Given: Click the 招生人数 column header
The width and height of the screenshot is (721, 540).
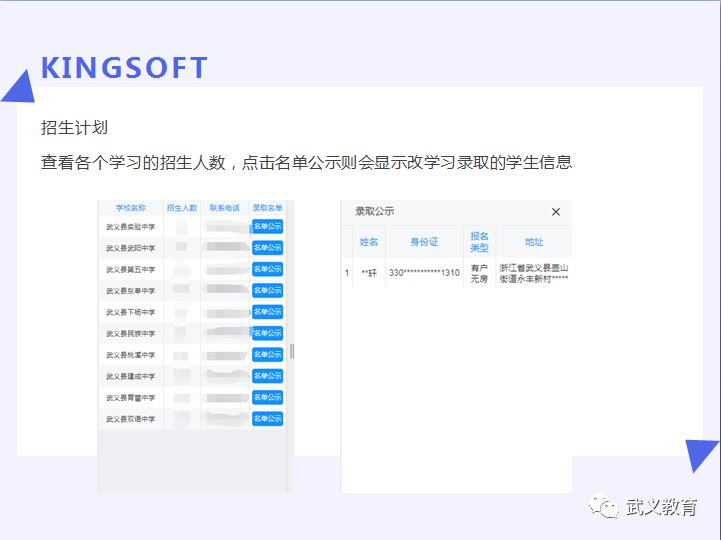Looking at the screenshot, I should tap(182, 208).
